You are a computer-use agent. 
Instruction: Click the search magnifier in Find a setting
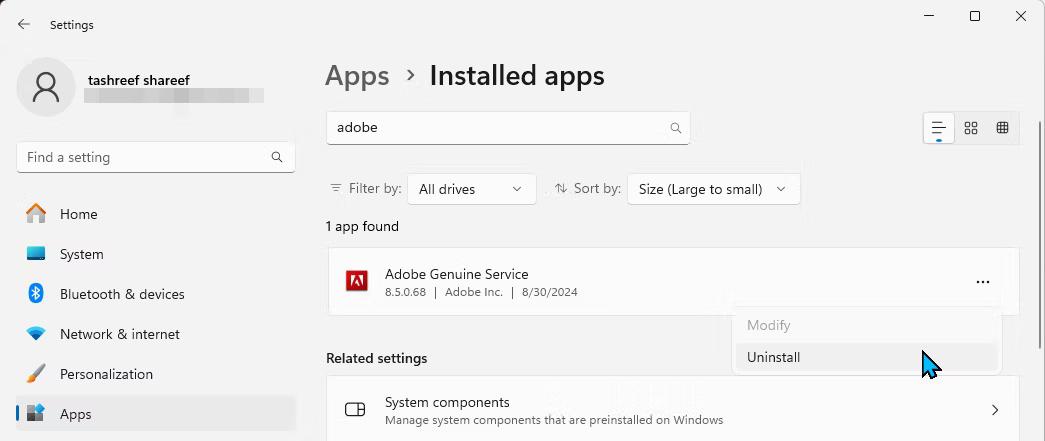[277, 157]
